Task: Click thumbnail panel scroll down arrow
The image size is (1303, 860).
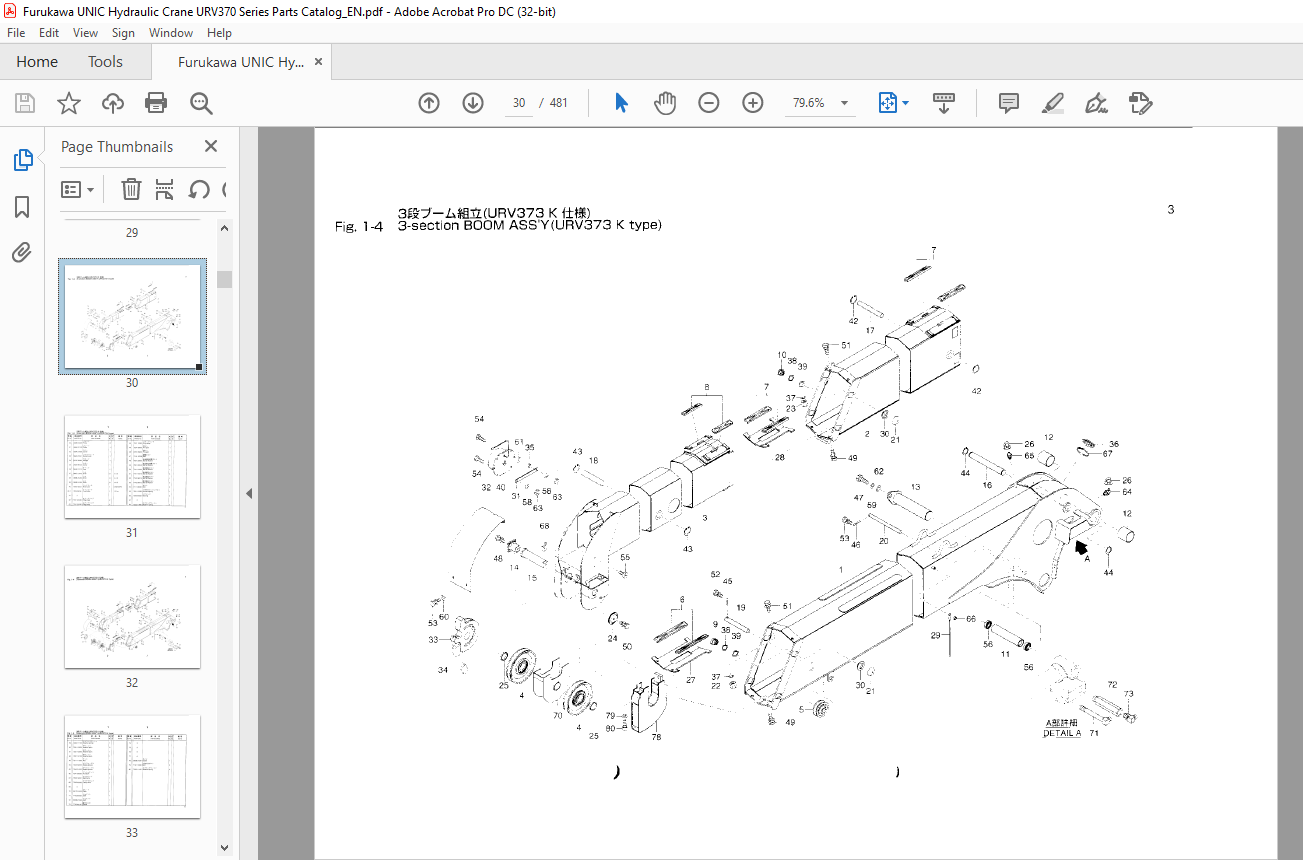Action: click(x=224, y=848)
